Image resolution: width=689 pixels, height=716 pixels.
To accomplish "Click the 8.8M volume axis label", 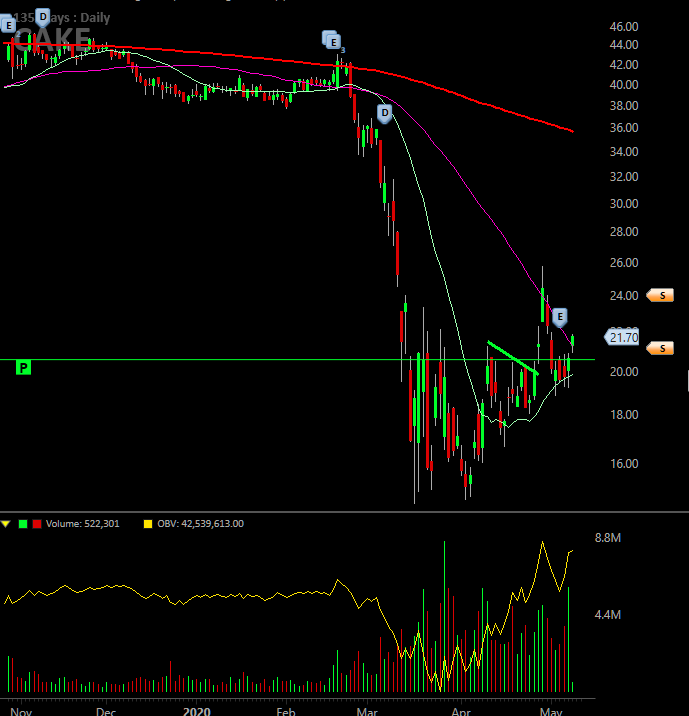I will 608,538.
